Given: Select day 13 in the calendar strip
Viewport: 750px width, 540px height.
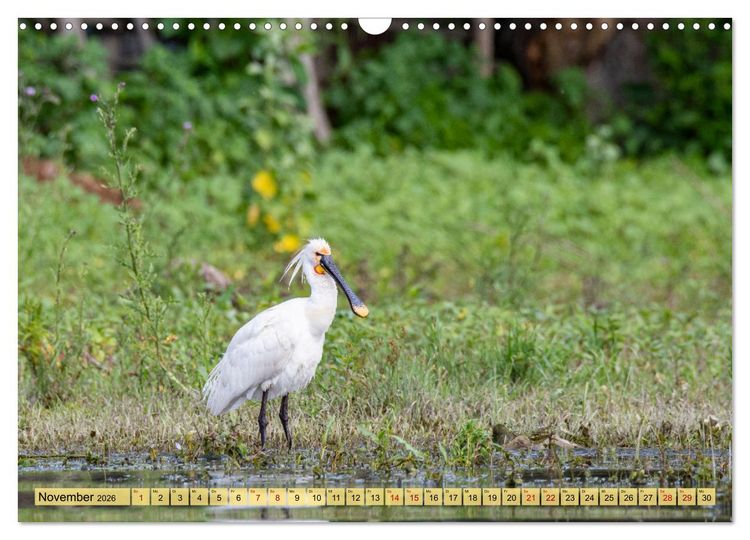Looking at the screenshot, I should click(375, 497).
